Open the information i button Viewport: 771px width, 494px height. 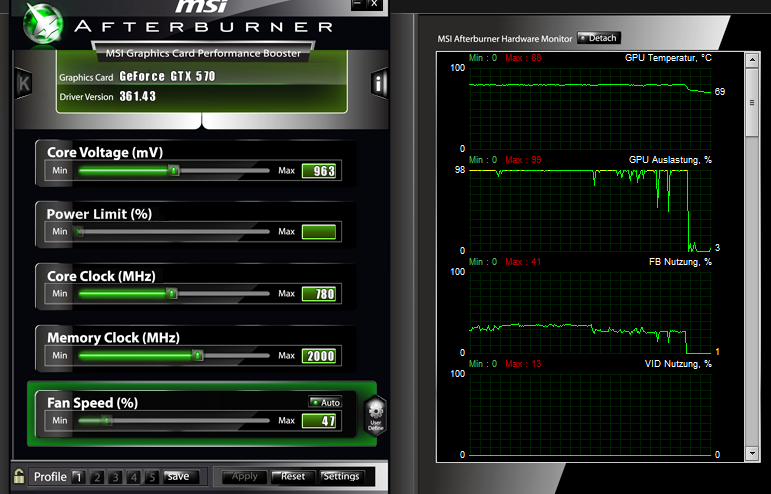tap(379, 83)
